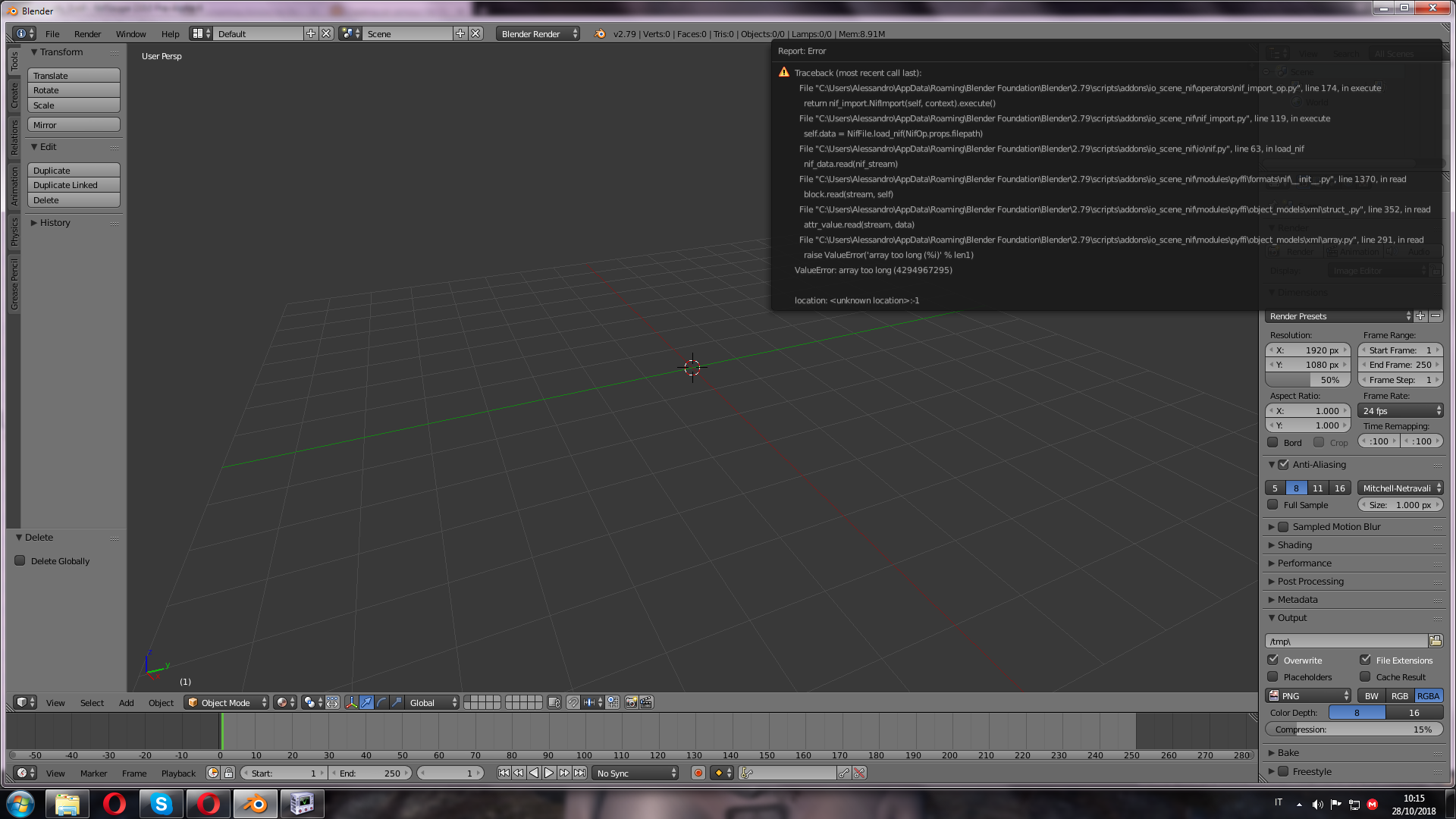
Task: Add a new scene with plus icon
Action: [460, 33]
